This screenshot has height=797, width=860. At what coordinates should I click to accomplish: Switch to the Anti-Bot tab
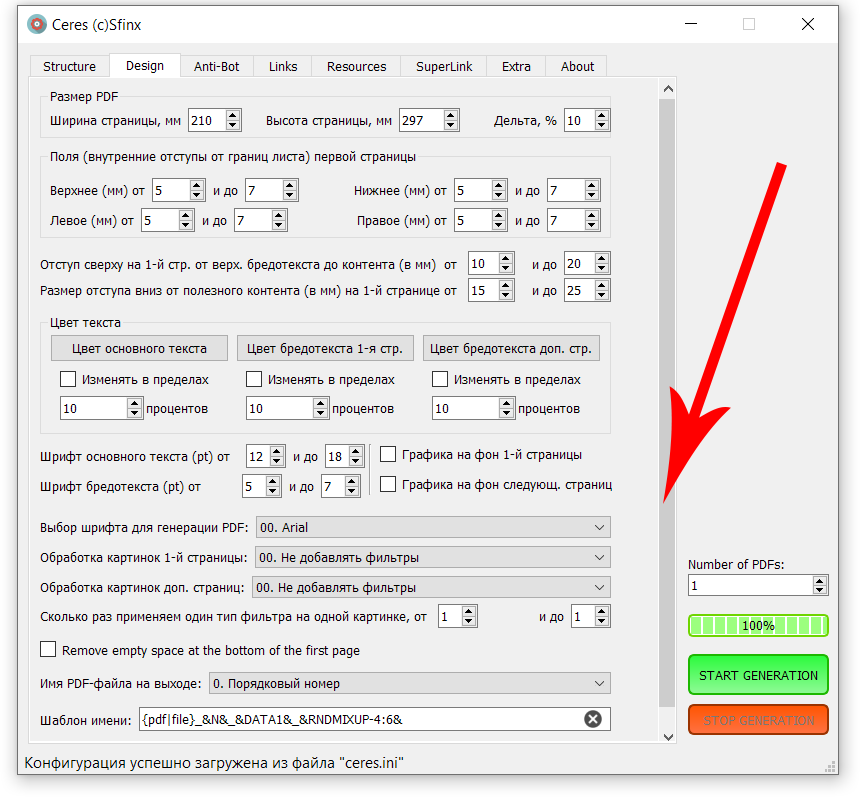(216, 67)
